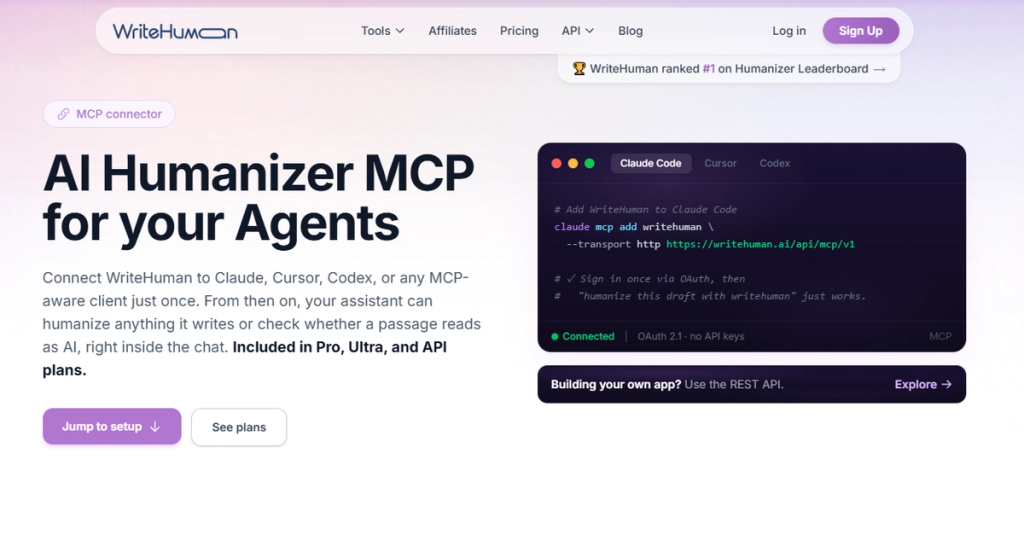
Task: Click the 'OAuth 2.1 · no API keys' text
Action: coord(691,336)
